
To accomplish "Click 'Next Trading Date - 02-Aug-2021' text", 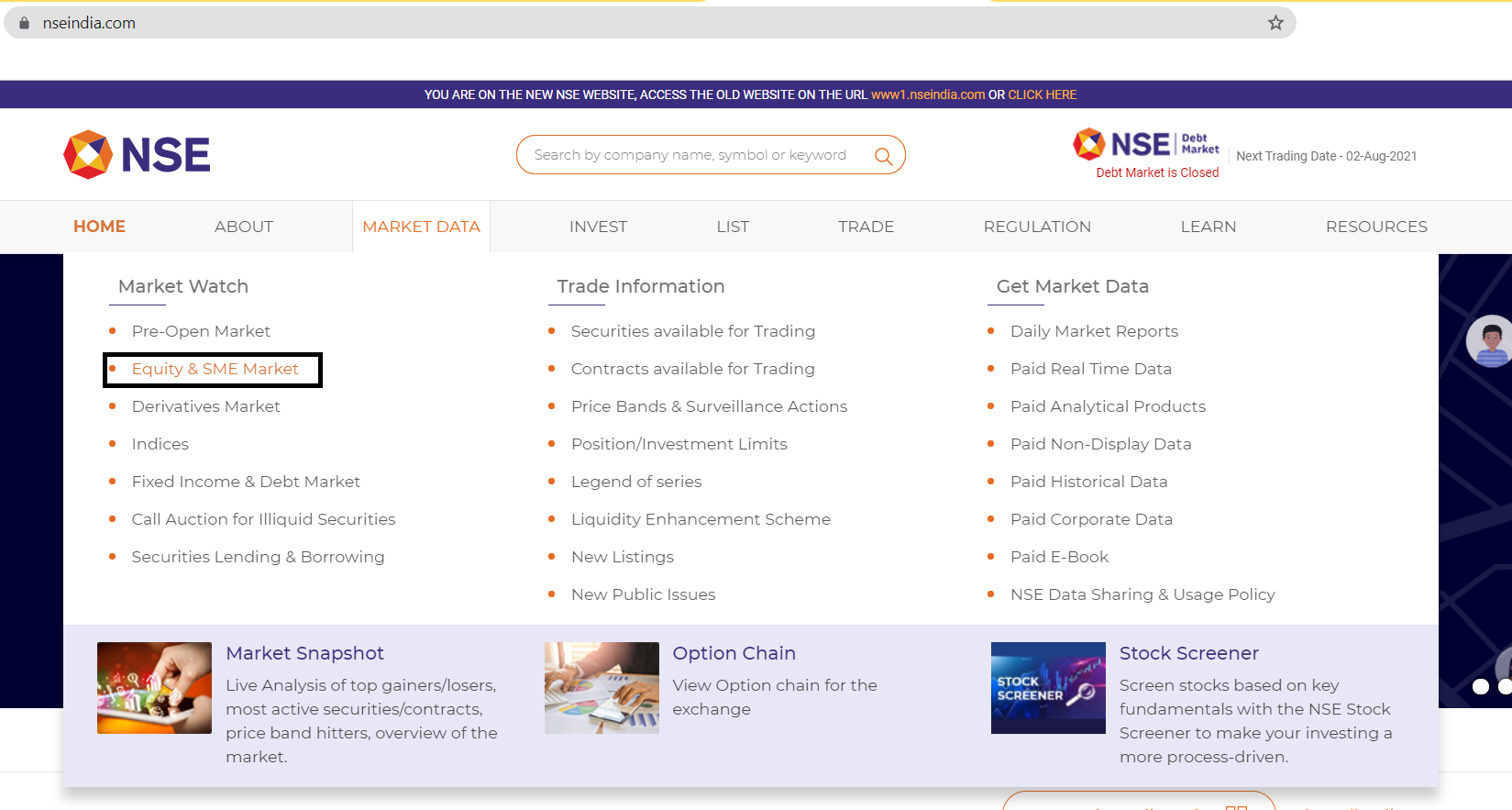I will (1326, 156).
